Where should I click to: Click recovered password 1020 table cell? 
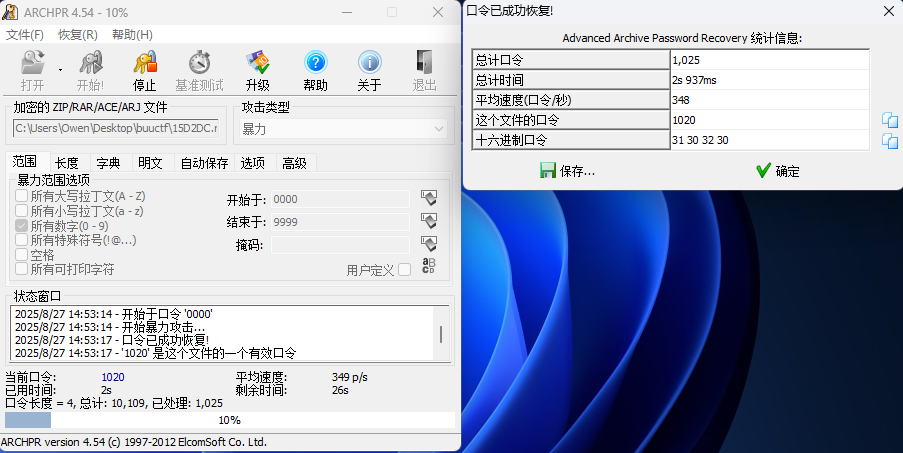770,120
